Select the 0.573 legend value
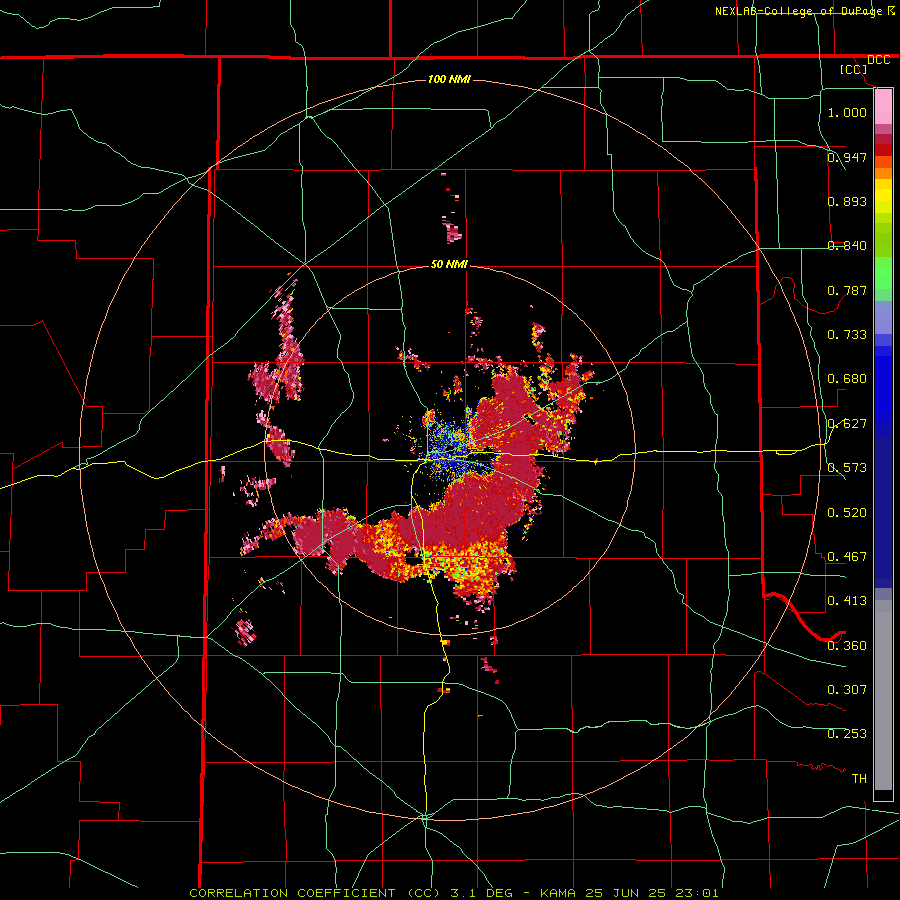This screenshot has height=900, width=900. click(x=847, y=467)
